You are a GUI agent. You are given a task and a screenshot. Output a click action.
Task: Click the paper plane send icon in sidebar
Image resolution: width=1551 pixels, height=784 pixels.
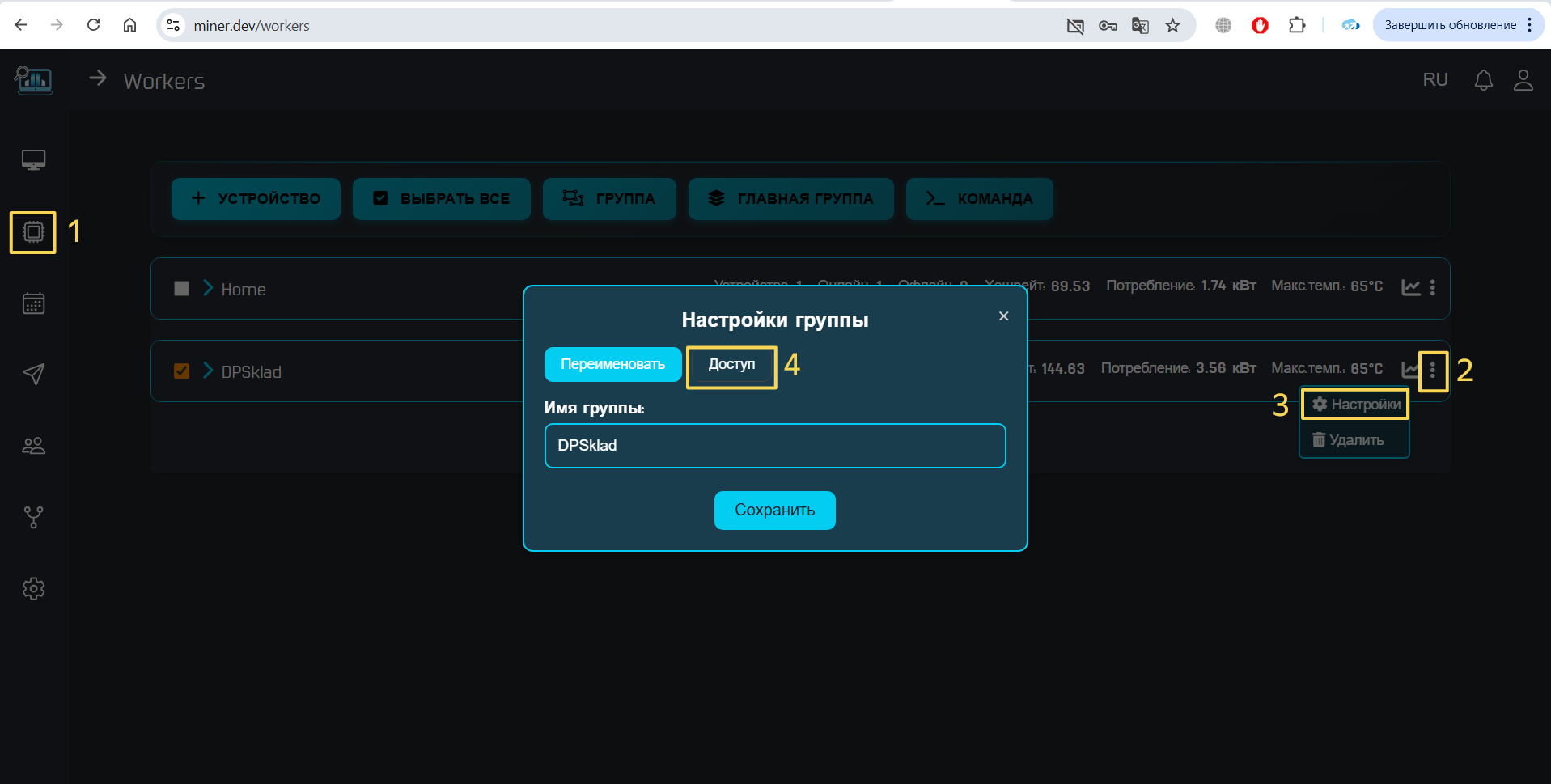tap(32, 374)
